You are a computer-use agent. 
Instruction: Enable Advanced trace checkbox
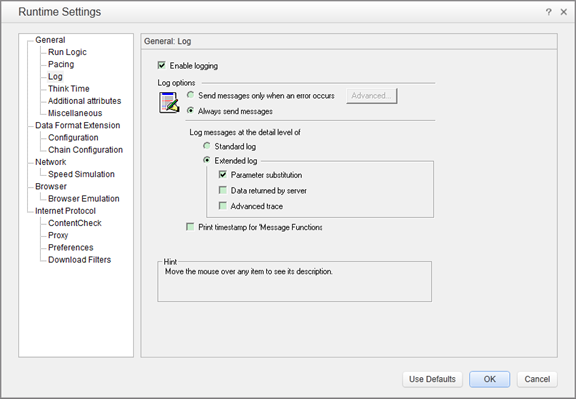tap(223, 205)
